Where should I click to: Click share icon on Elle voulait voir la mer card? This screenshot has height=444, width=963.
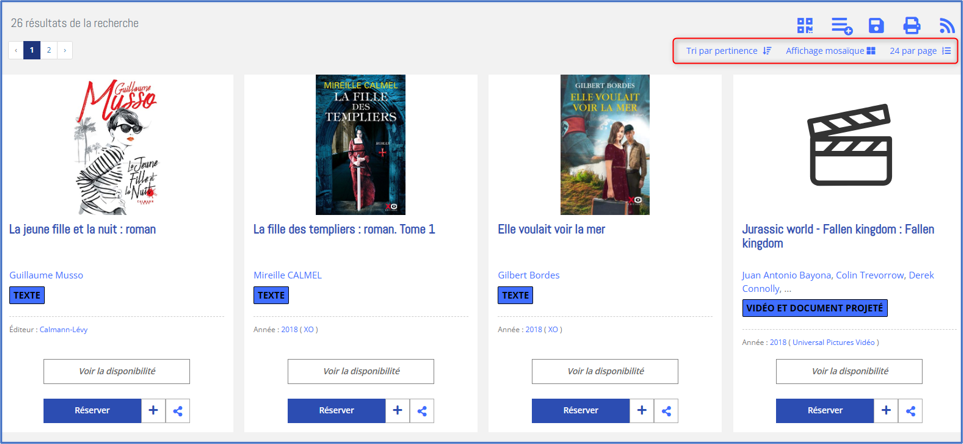click(666, 411)
